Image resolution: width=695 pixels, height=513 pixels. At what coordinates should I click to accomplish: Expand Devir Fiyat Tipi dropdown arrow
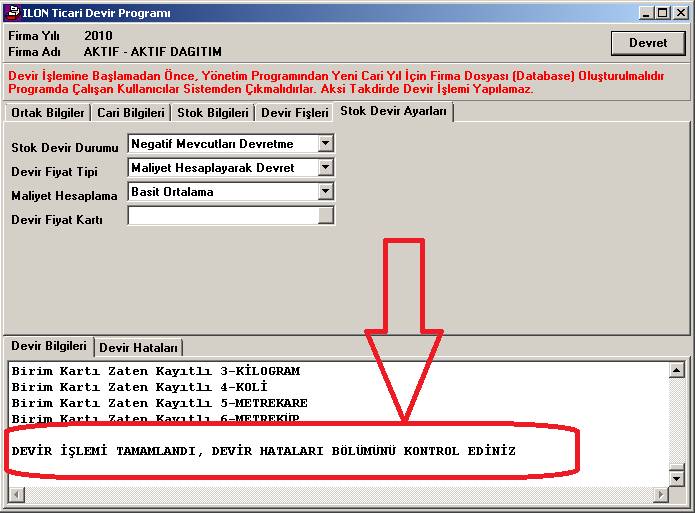coord(326,168)
